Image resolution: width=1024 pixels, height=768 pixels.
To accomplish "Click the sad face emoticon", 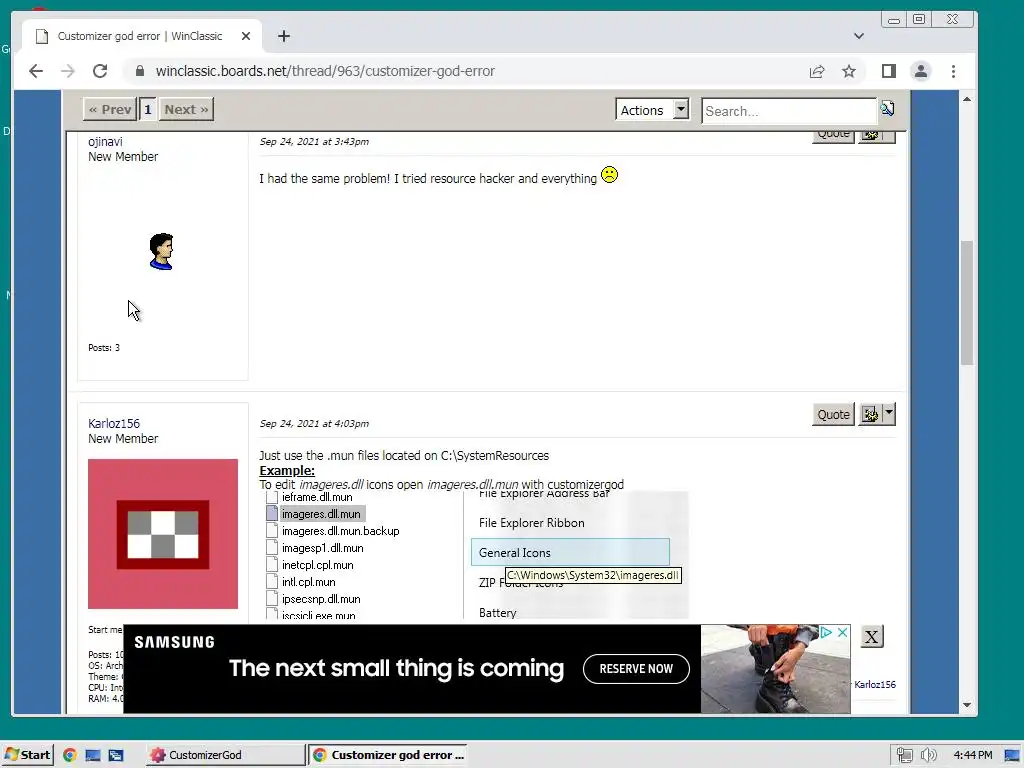I will point(609,175).
